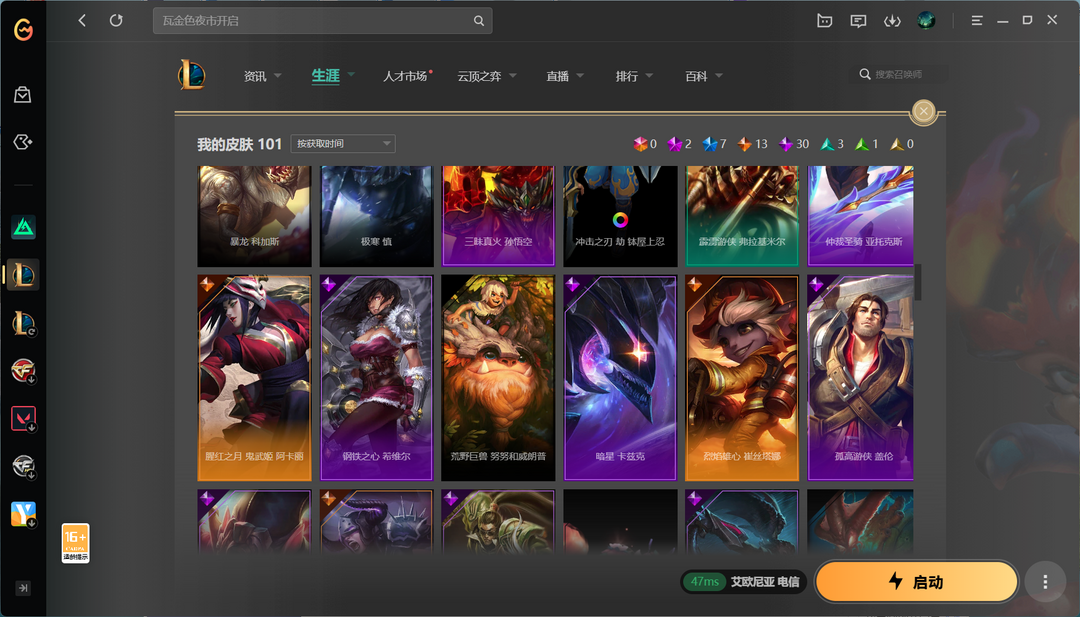Screen dimensions: 1080x617
Task: Open the shop bag icon in the sidebar
Action: point(23,94)
